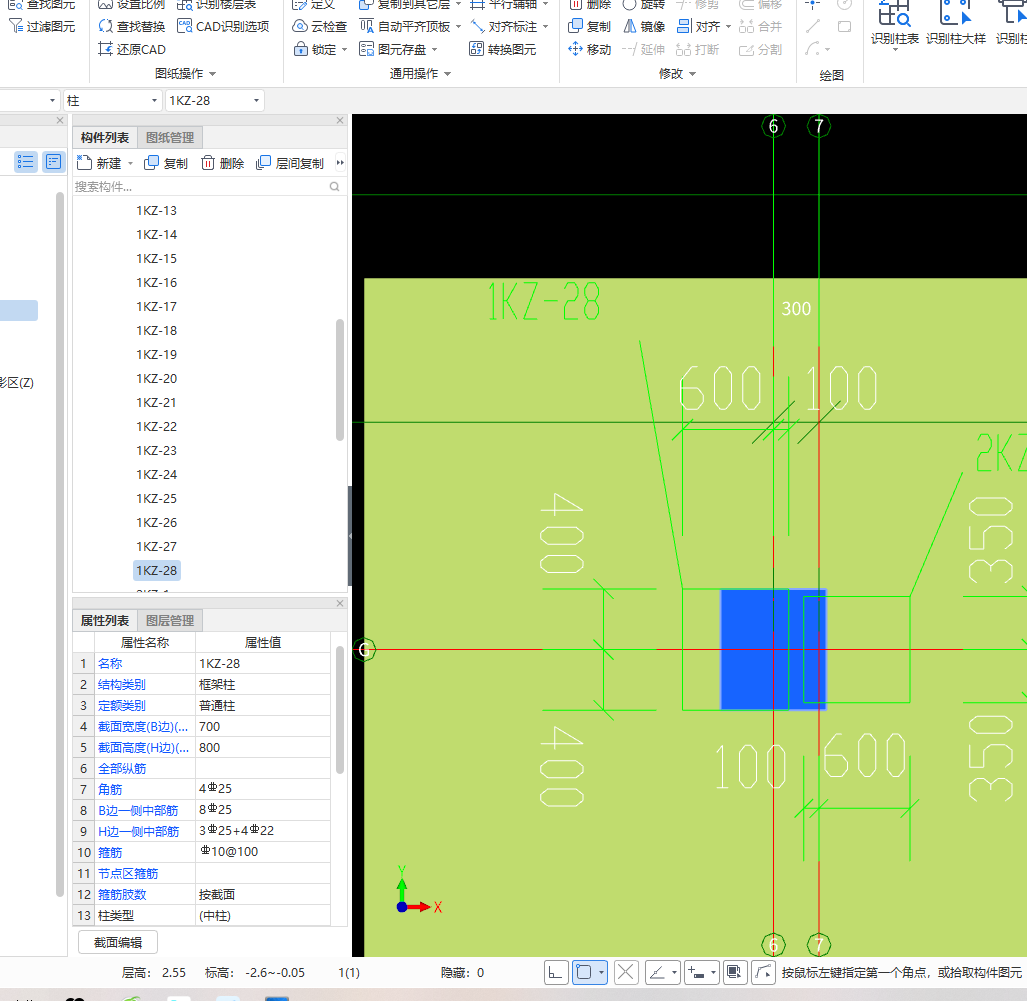Click 截面编辑 button
Image resolution: width=1027 pixels, height=1001 pixels.
coord(118,942)
